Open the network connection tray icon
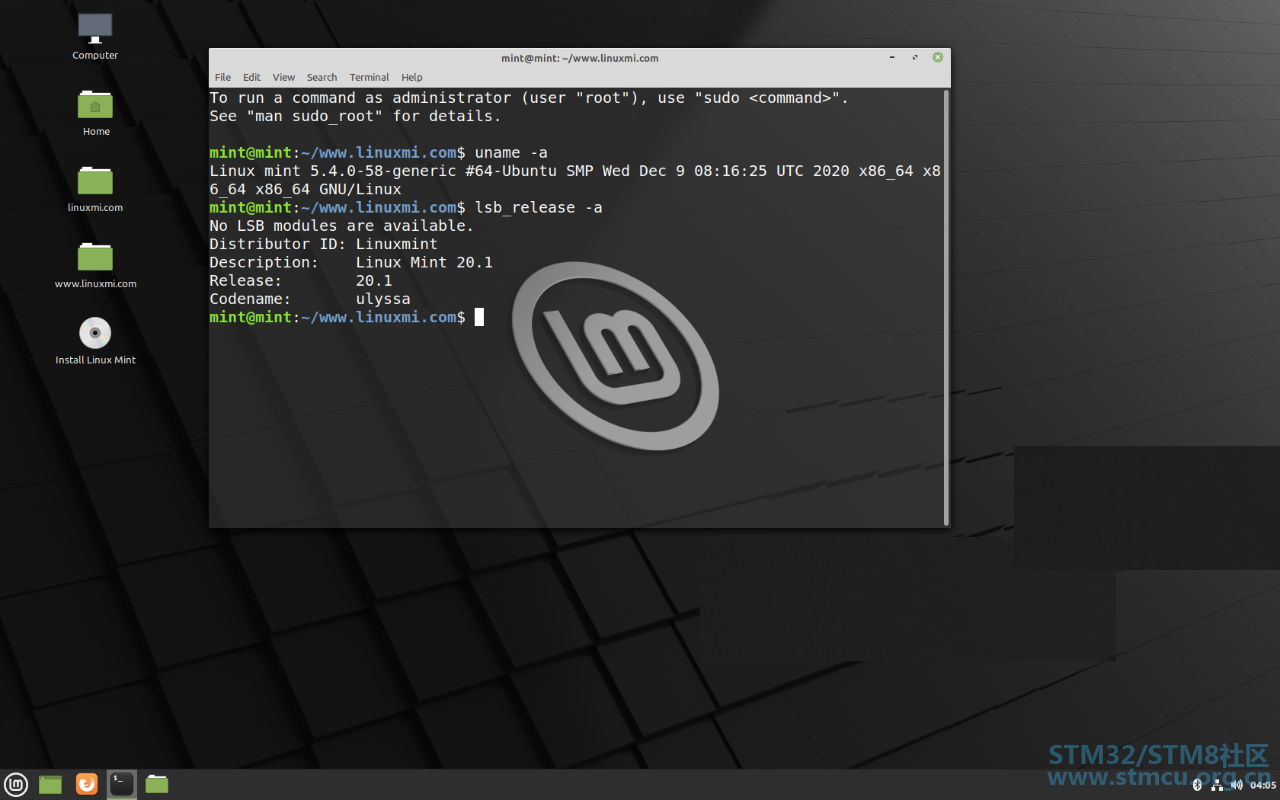The width and height of the screenshot is (1280, 800). coord(1217,785)
